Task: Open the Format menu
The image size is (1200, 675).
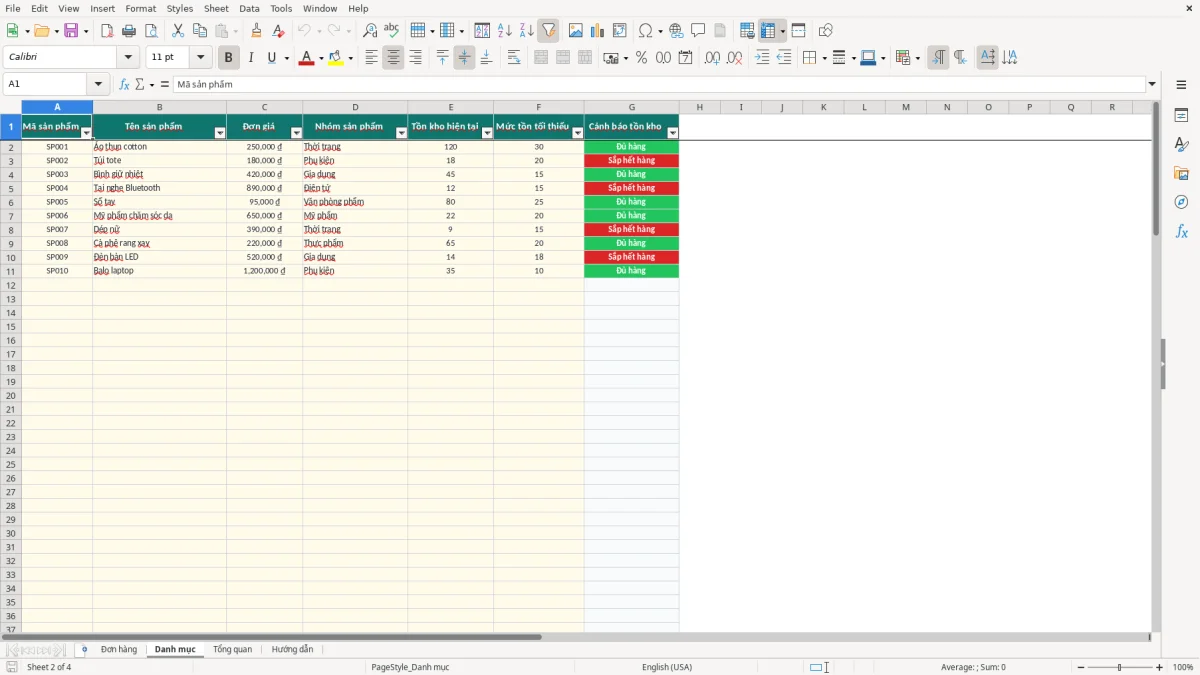Action: 140,8
